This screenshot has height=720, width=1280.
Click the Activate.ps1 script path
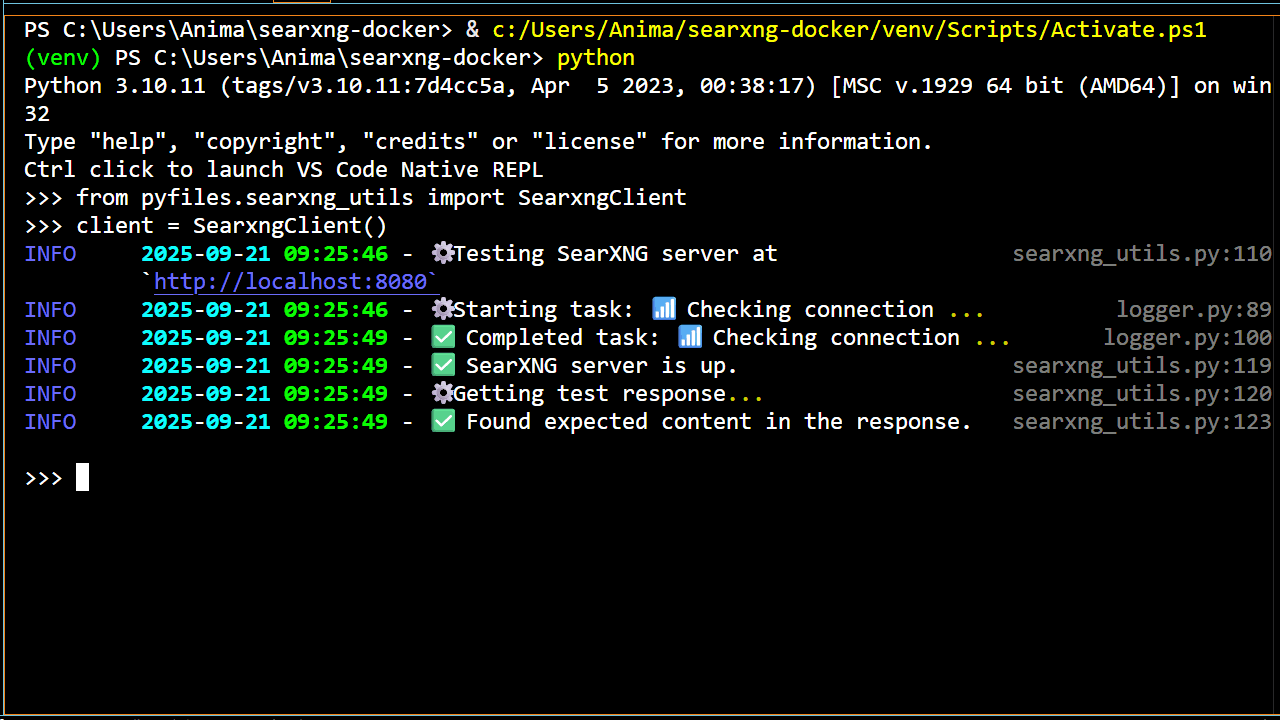click(x=848, y=29)
